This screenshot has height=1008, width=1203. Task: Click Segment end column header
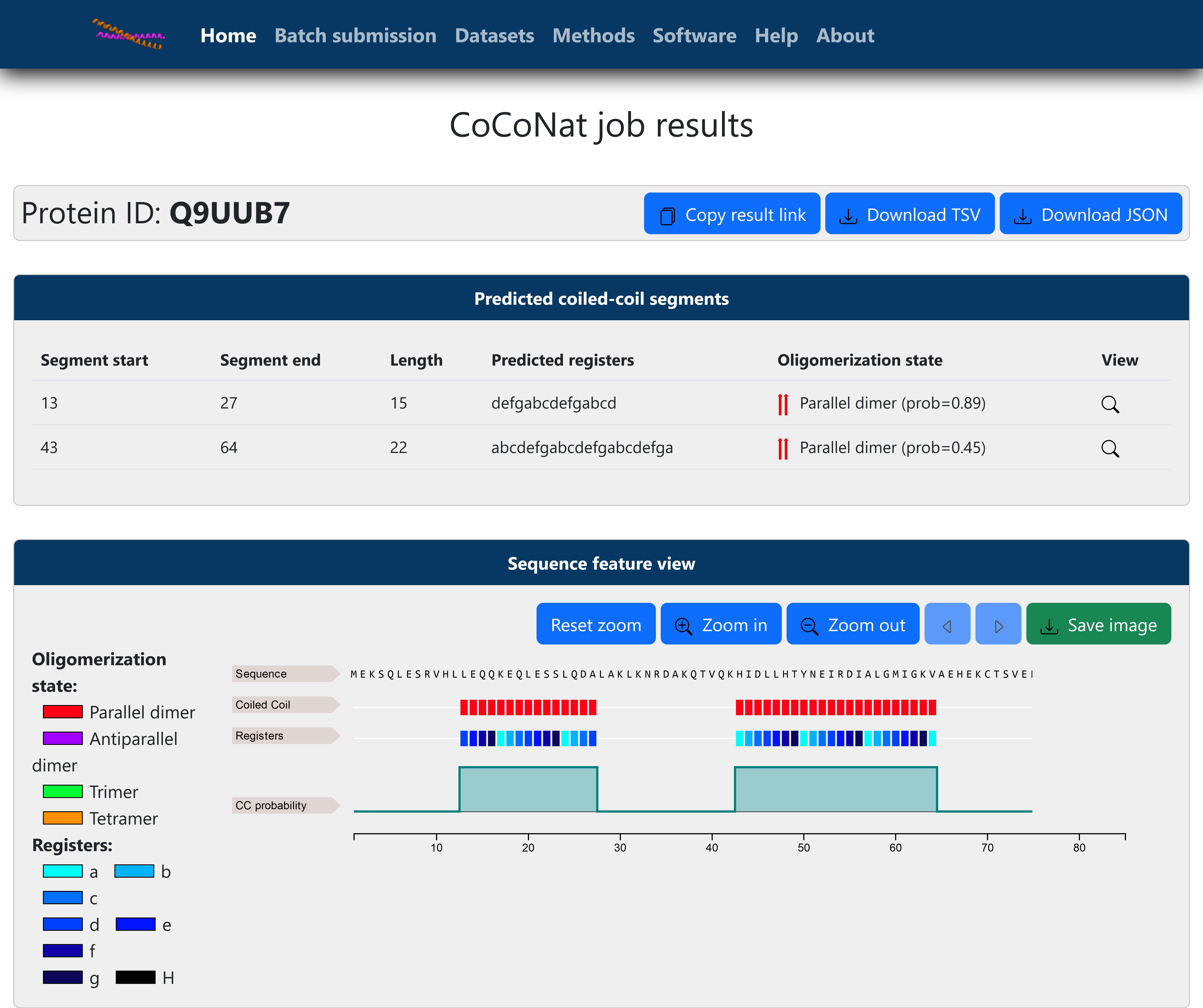click(270, 360)
